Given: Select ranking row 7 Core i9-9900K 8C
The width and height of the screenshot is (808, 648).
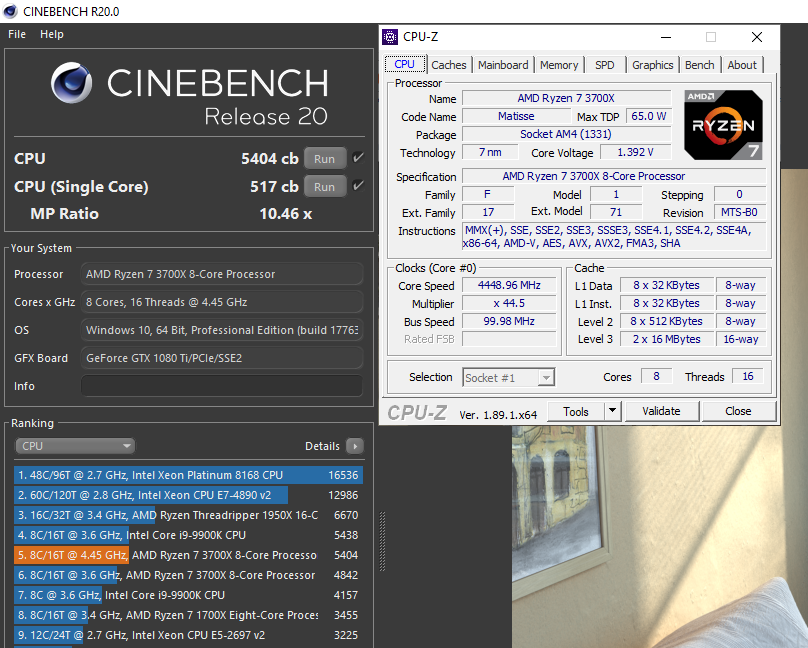Looking at the screenshot, I should [x=189, y=595].
